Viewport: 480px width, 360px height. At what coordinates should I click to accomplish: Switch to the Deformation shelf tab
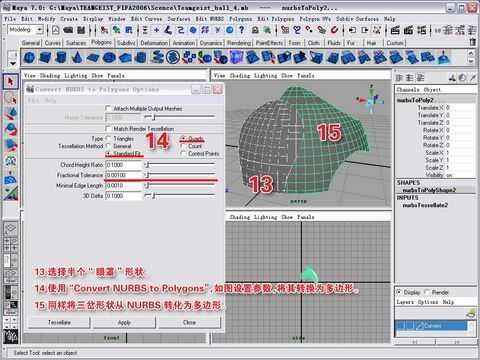[x=154, y=43]
